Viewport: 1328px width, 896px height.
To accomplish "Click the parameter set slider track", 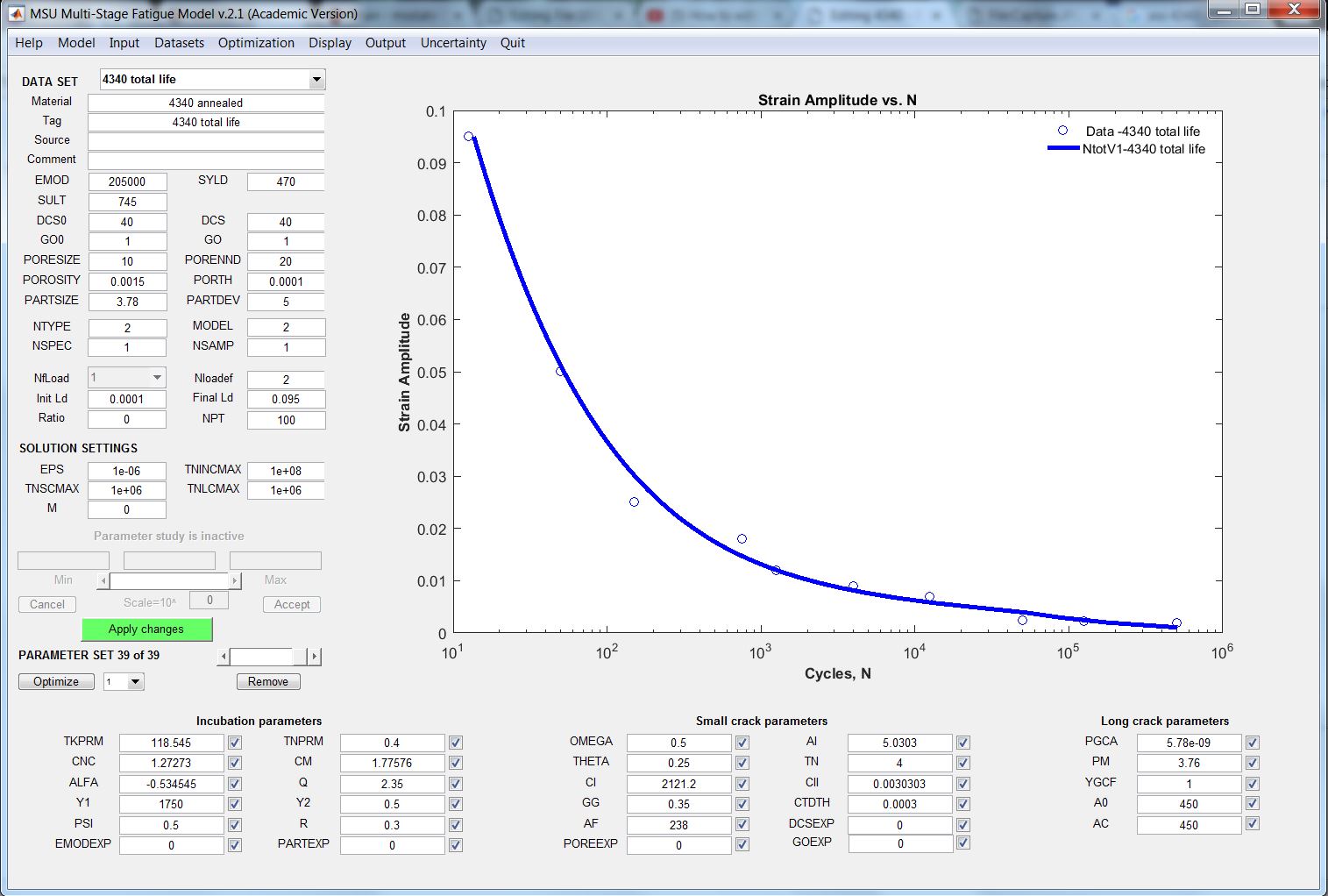I will (x=261, y=657).
